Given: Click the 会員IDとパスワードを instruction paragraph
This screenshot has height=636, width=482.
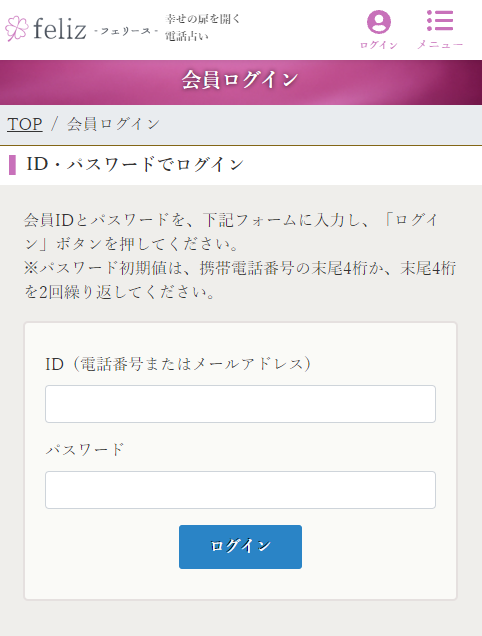Looking at the screenshot, I should click(x=232, y=232).
